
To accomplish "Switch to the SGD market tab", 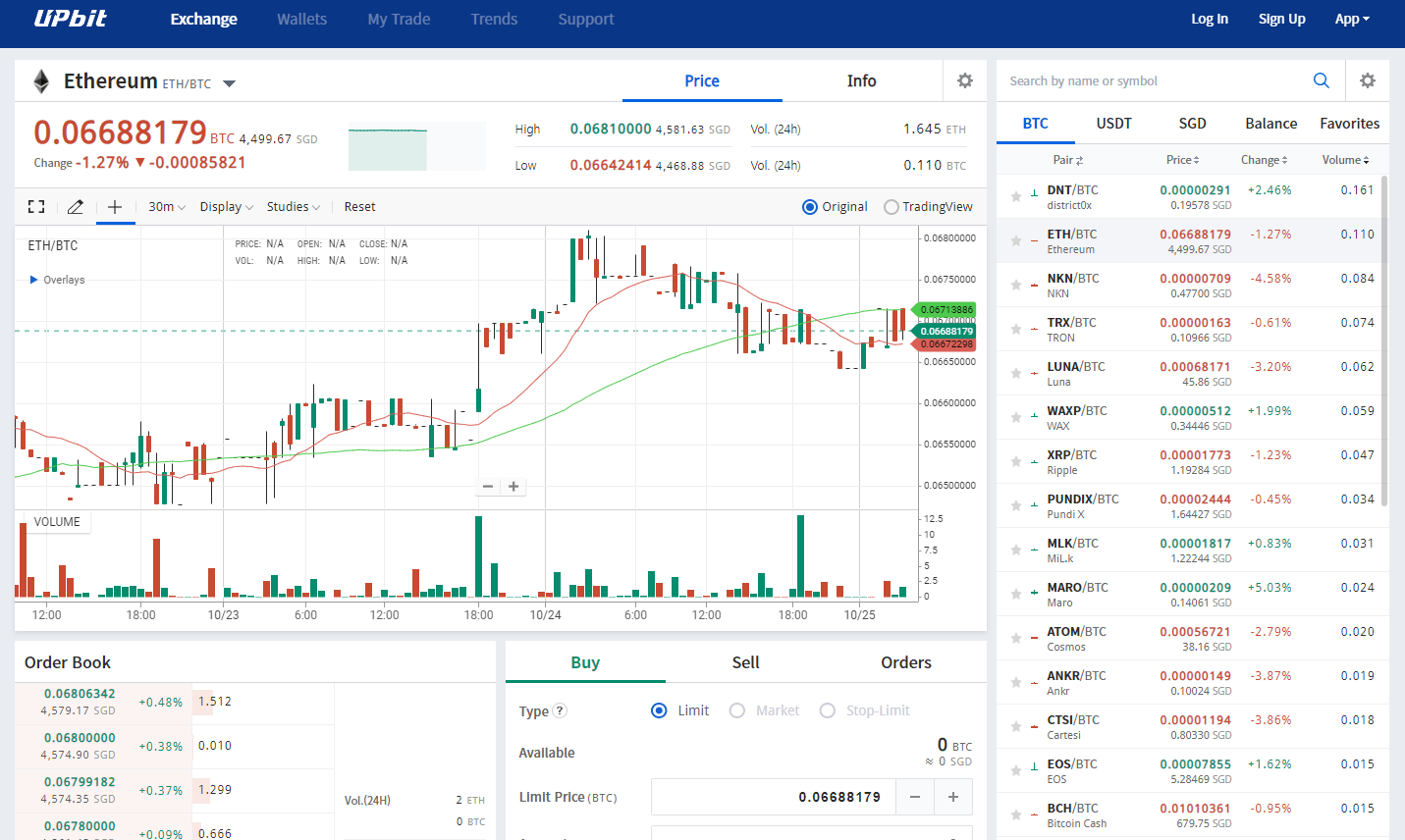I will (x=1193, y=123).
